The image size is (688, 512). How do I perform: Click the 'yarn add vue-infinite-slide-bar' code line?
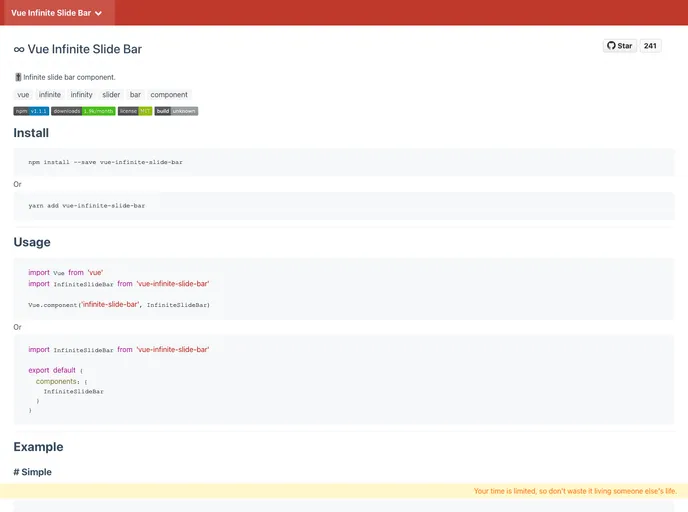pyautogui.click(x=86, y=206)
